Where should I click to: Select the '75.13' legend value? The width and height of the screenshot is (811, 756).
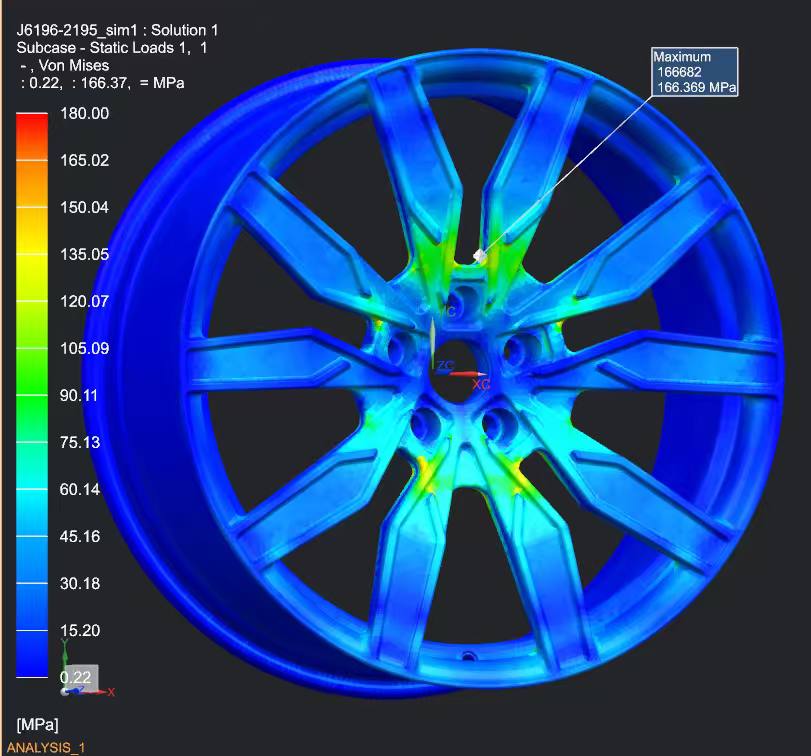click(80, 443)
